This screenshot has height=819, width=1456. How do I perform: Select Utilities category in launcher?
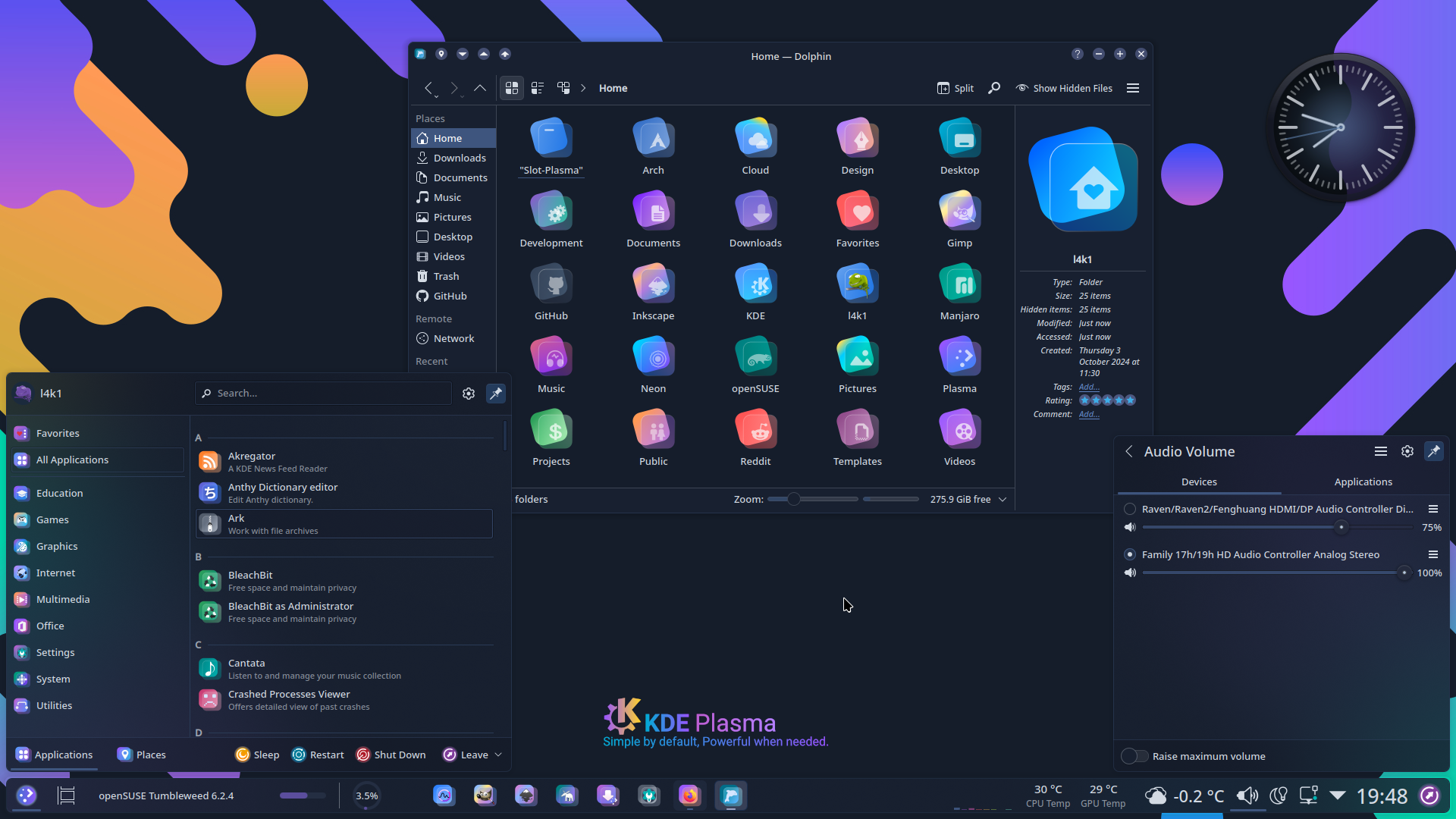tap(98, 705)
